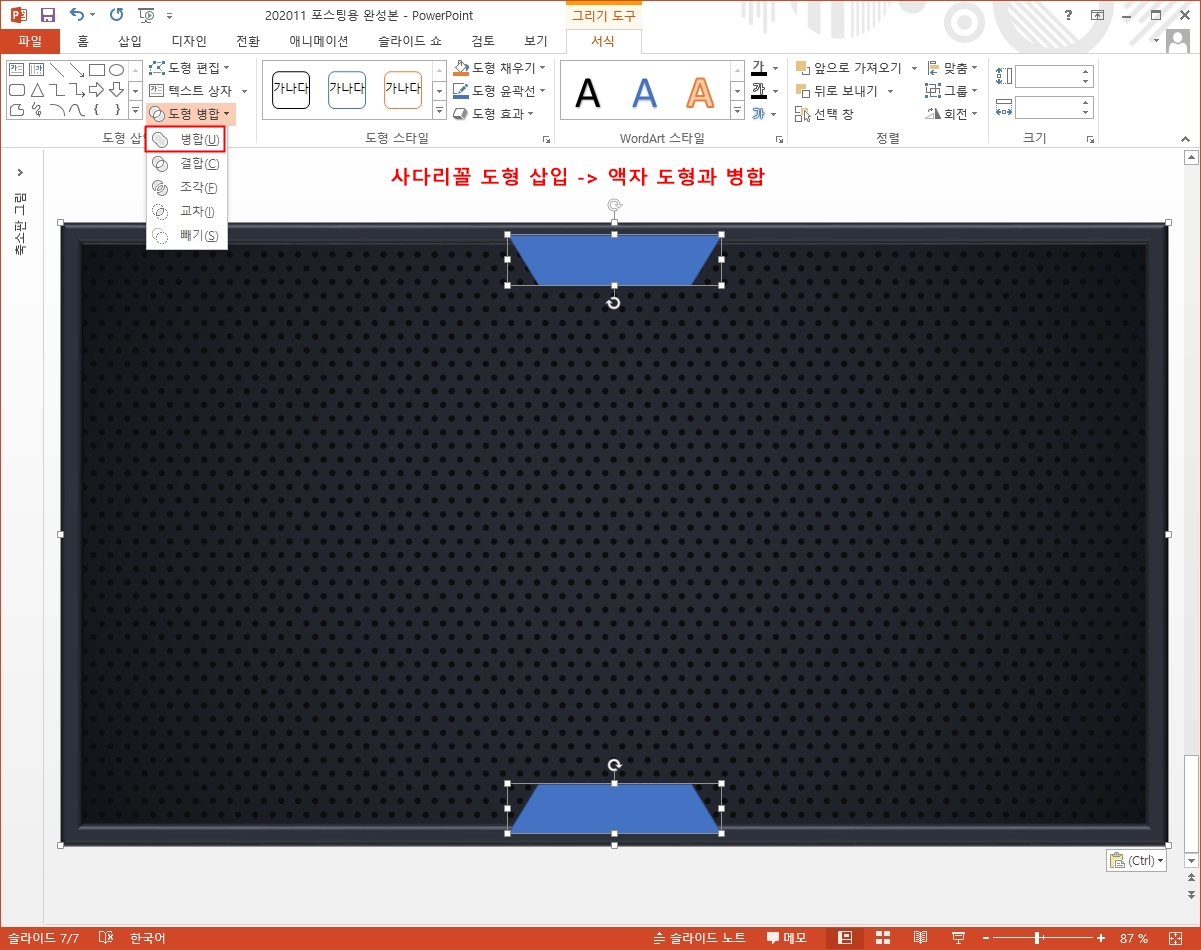
Task: Apply the black fill WordArt style
Action: pos(588,93)
